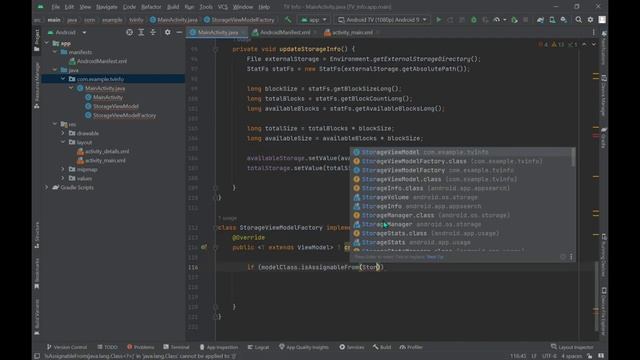The height and width of the screenshot is (360, 640).
Task: Select StorageStats.class suggestion
Action: 462,233
